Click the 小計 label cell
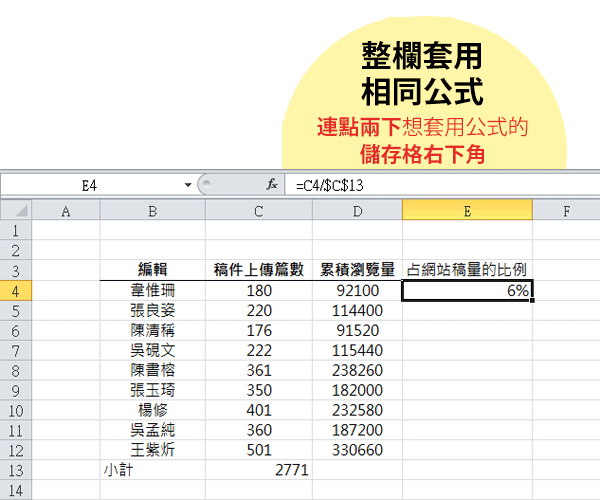600x500 pixels. [153, 470]
